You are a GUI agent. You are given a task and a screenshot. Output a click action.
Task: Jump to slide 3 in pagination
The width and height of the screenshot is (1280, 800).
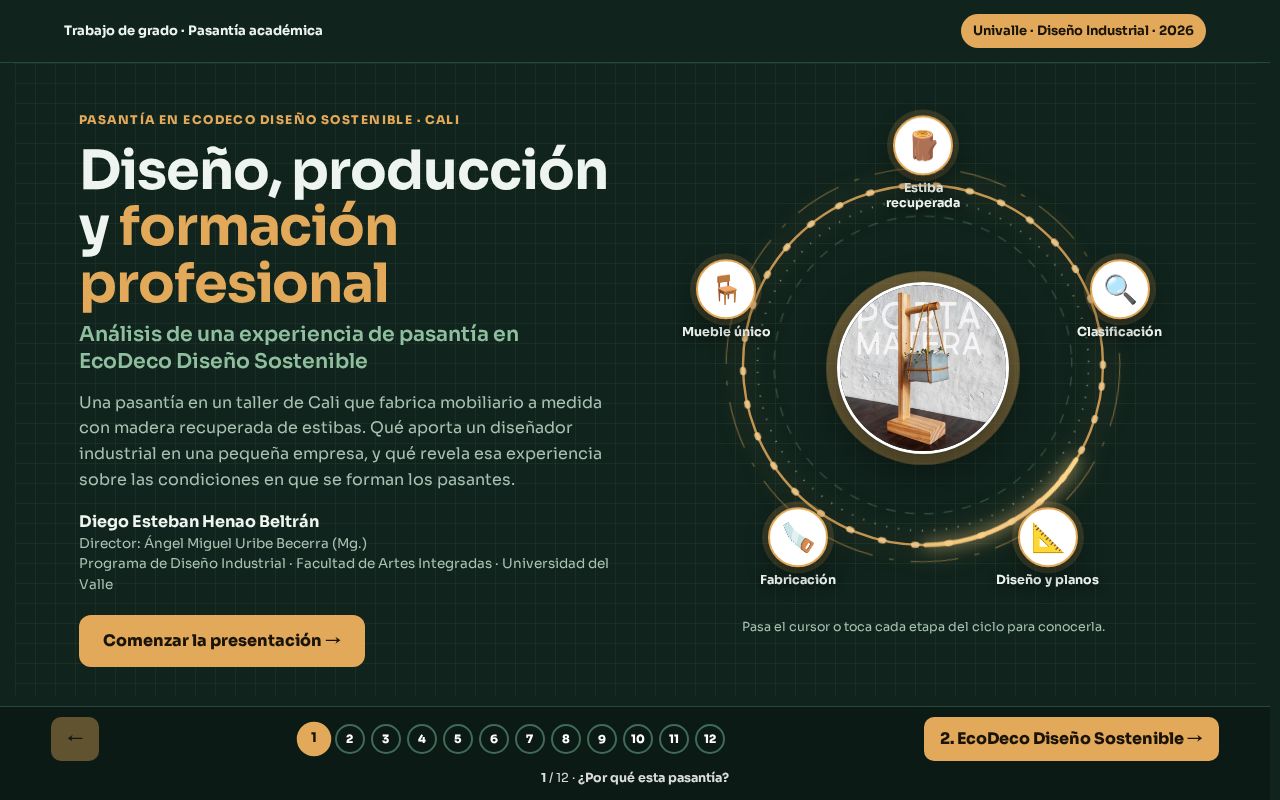tap(386, 739)
